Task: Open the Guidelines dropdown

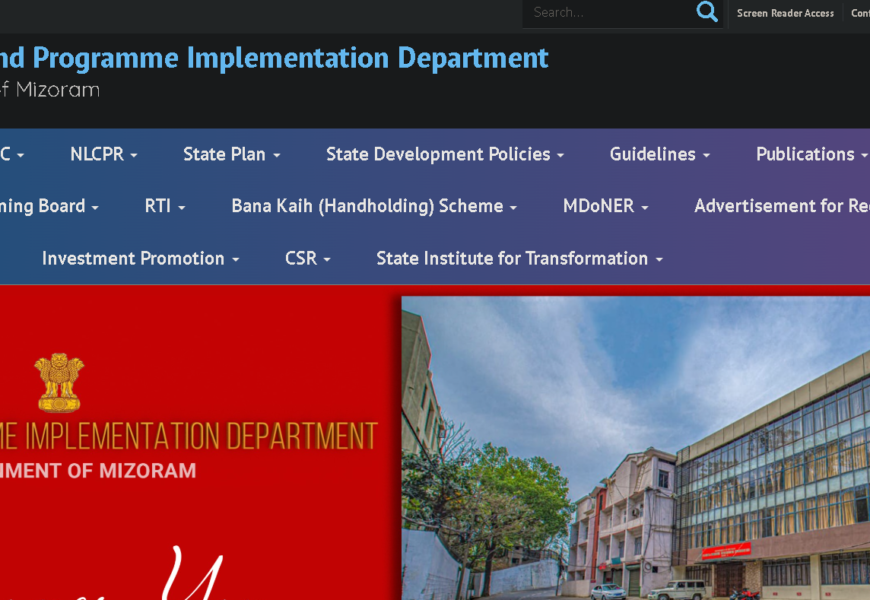Action: [659, 154]
